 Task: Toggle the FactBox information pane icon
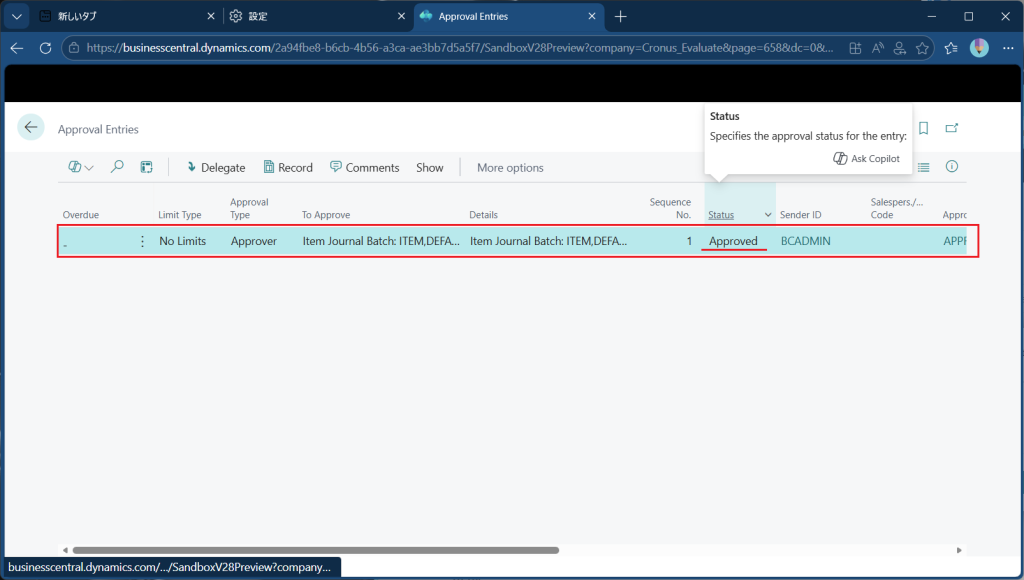click(x=952, y=167)
